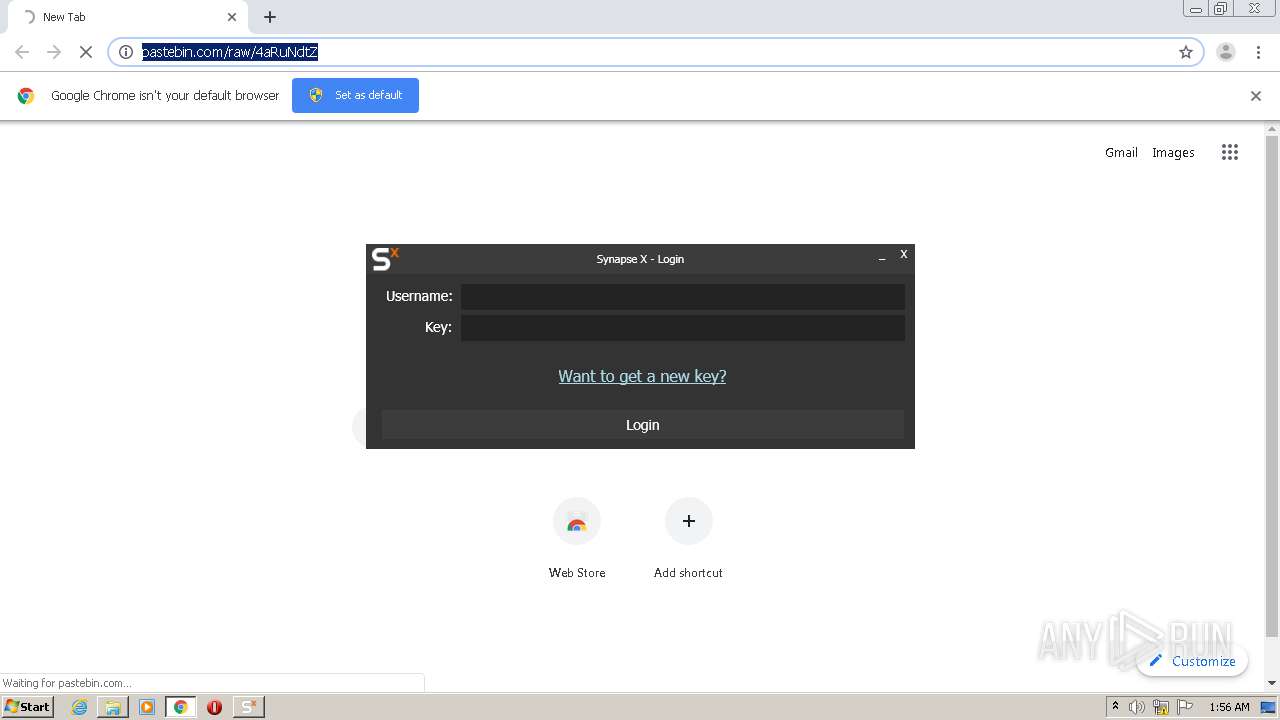
Task: Close the New Tab tab
Action: point(232,17)
